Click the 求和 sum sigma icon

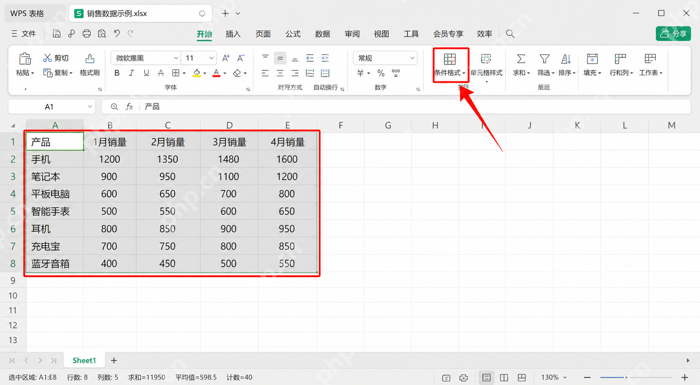pos(521,59)
